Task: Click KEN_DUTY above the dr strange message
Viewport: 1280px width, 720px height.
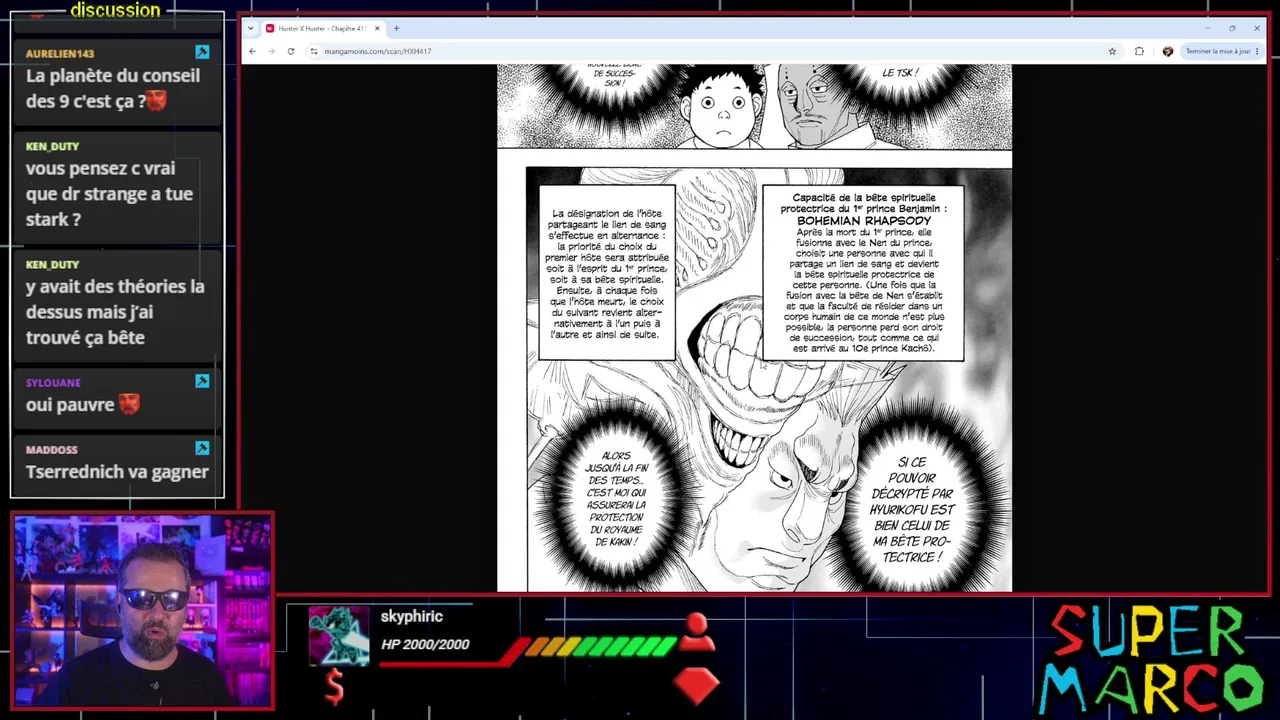Action: point(52,147)
